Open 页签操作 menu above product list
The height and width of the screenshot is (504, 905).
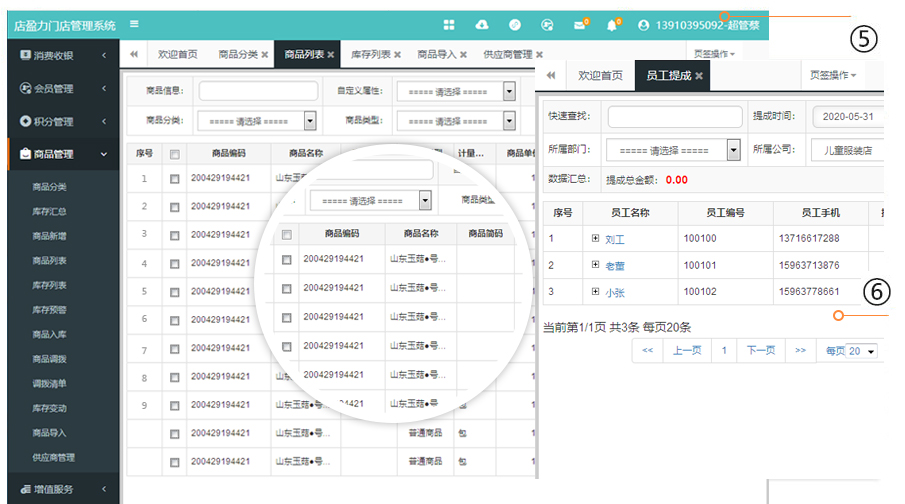714,54
